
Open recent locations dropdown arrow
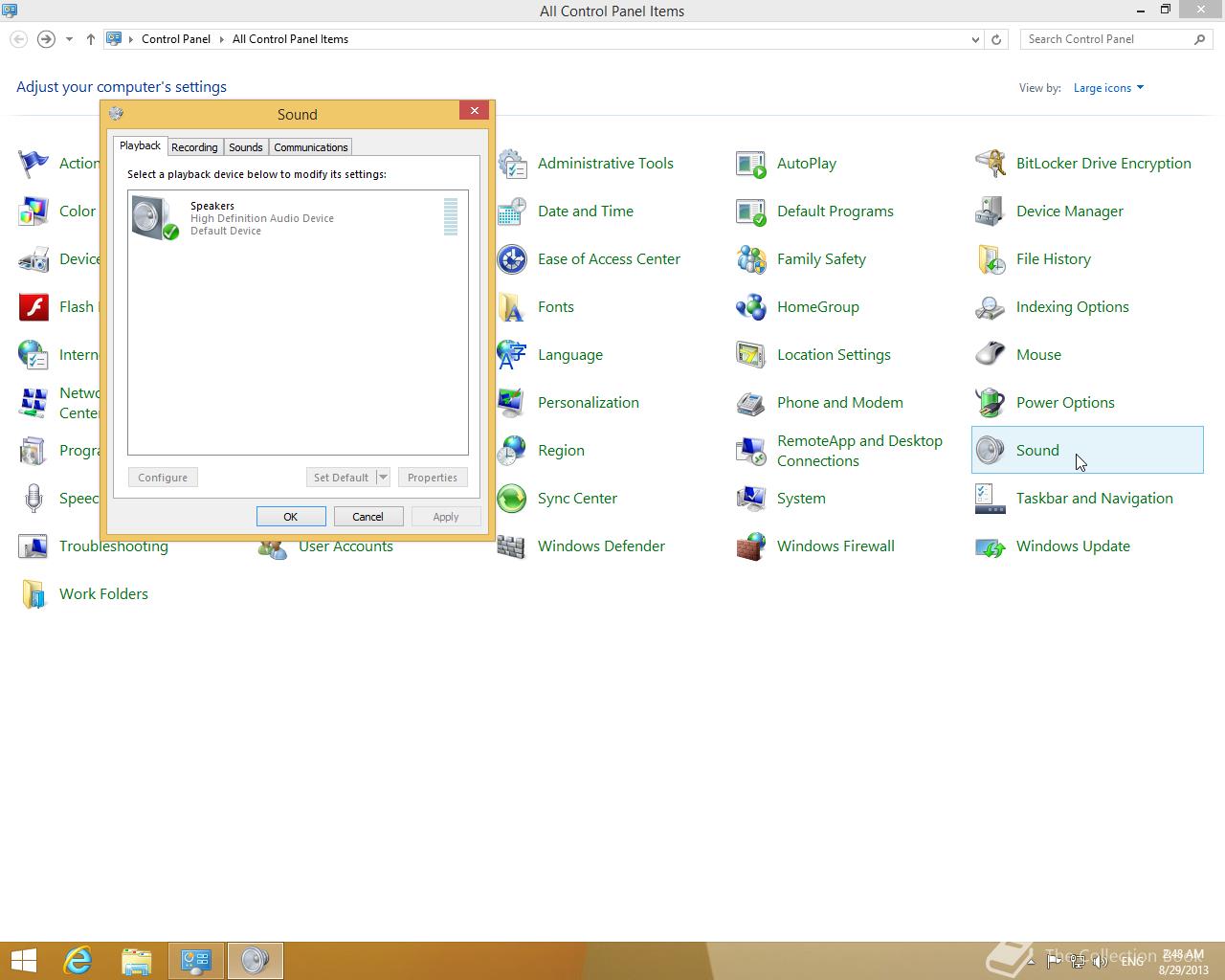coord(69,39)
